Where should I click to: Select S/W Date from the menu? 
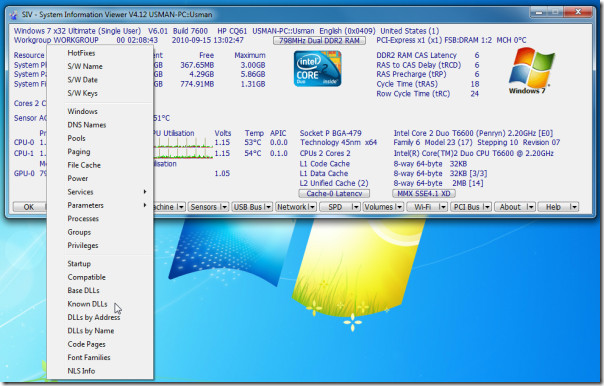point(100,80)
